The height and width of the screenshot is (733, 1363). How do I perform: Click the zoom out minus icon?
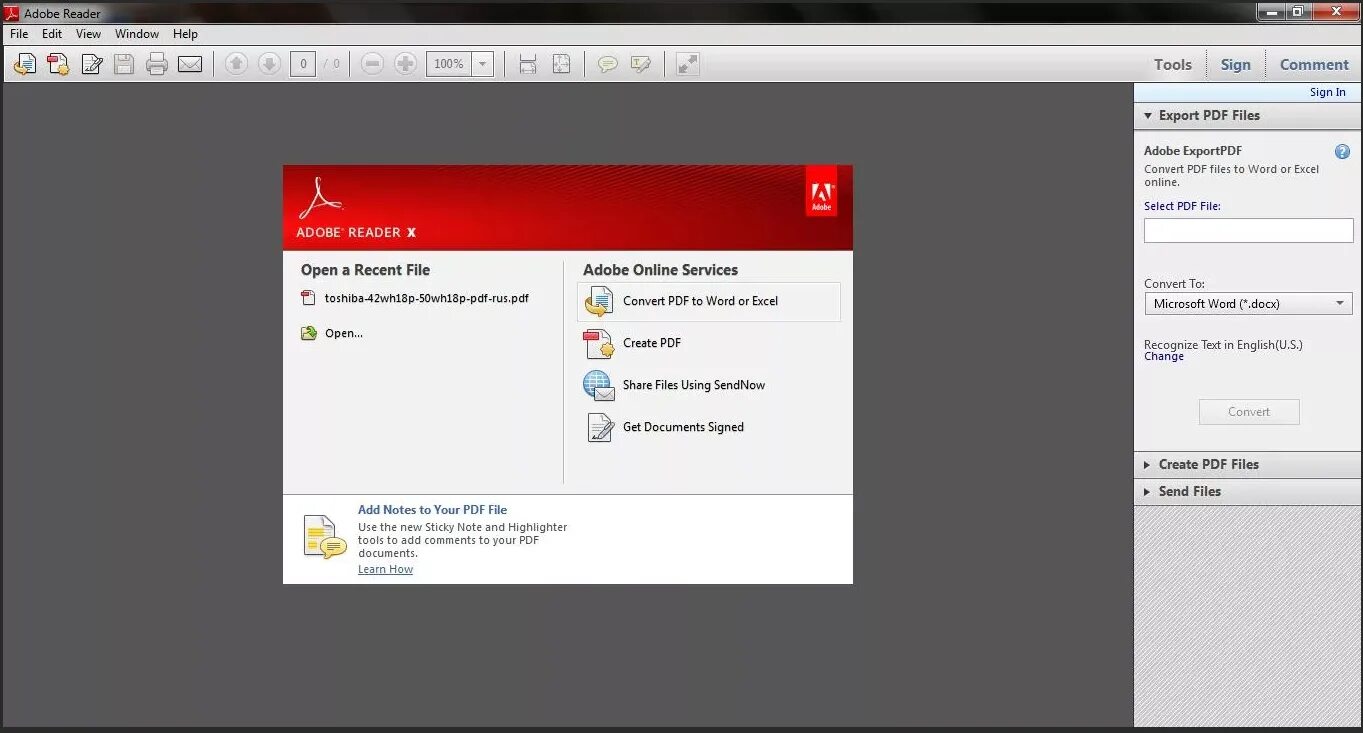click(372, 64)
